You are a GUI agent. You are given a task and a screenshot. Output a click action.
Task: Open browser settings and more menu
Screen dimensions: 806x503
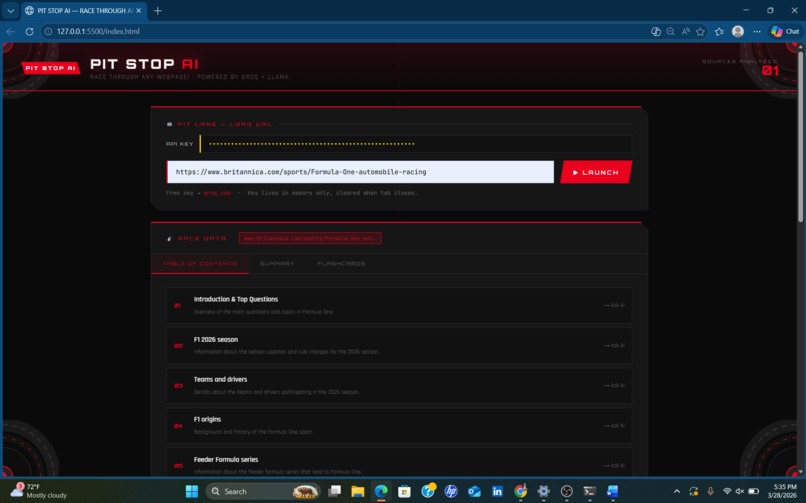[x=757, y=31]
